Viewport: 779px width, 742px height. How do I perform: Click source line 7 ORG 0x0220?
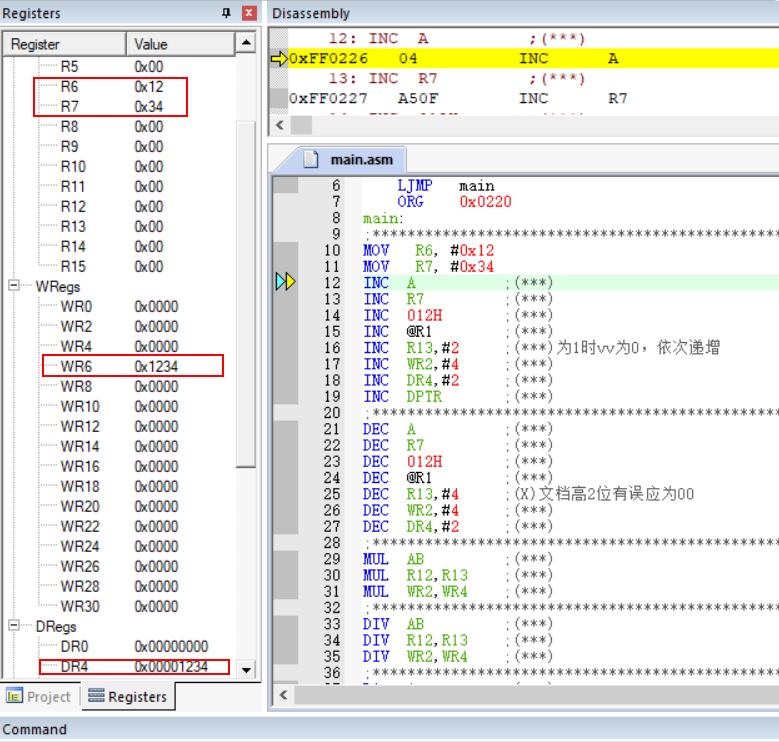[x=454, y=202]
